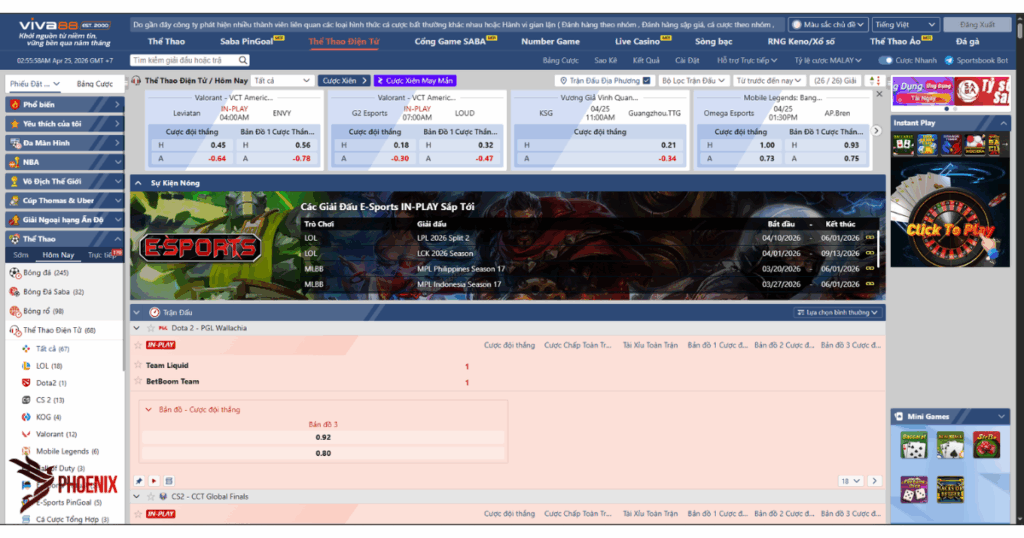Switch to the Sớm tab
Screen dimensions: 1024x538
coord(20,255)
